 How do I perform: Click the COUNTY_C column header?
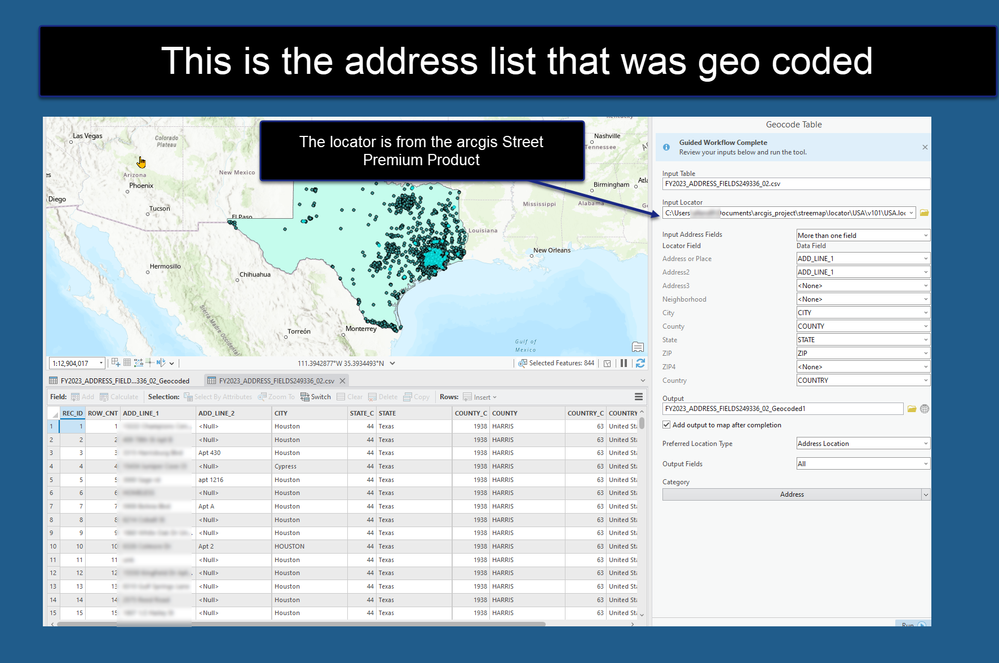coord(471,413)
